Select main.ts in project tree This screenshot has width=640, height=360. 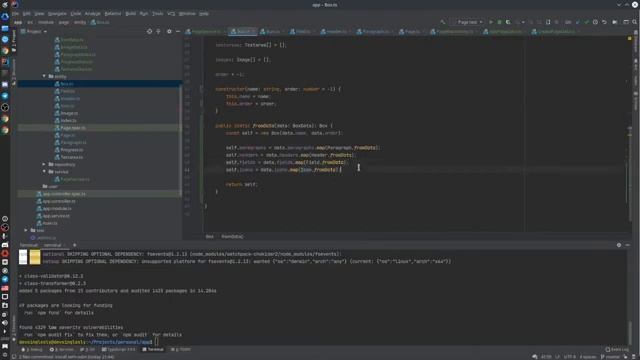pyautogui.click(x=50, y=223)
